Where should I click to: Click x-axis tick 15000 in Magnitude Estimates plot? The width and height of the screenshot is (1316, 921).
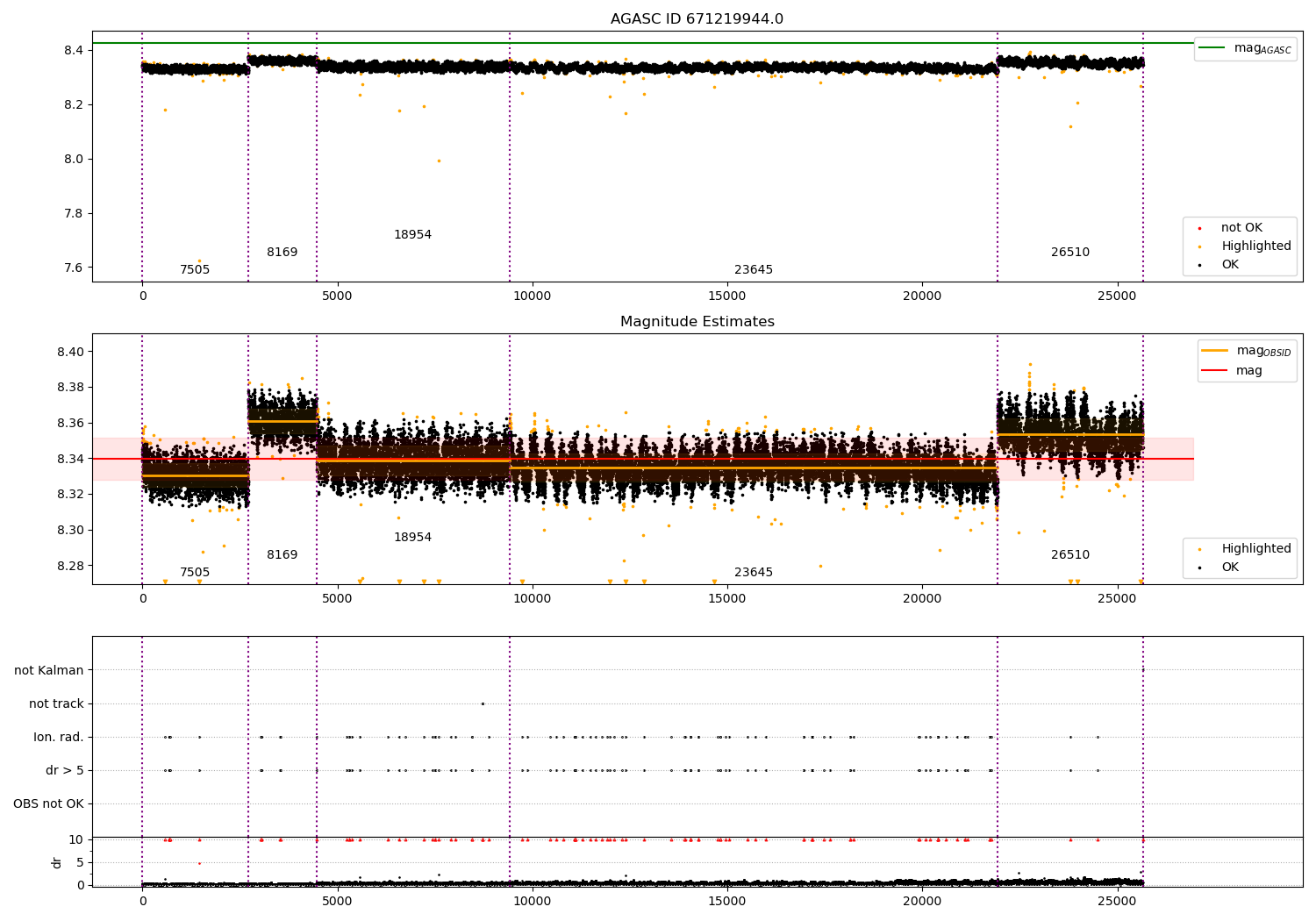coord(727,599)
